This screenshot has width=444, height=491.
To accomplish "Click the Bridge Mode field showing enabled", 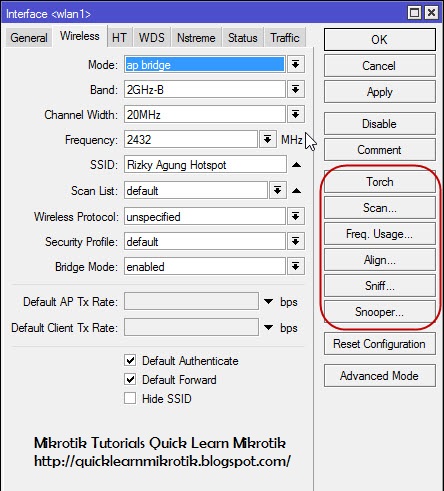I will click(x=205, y=266).
